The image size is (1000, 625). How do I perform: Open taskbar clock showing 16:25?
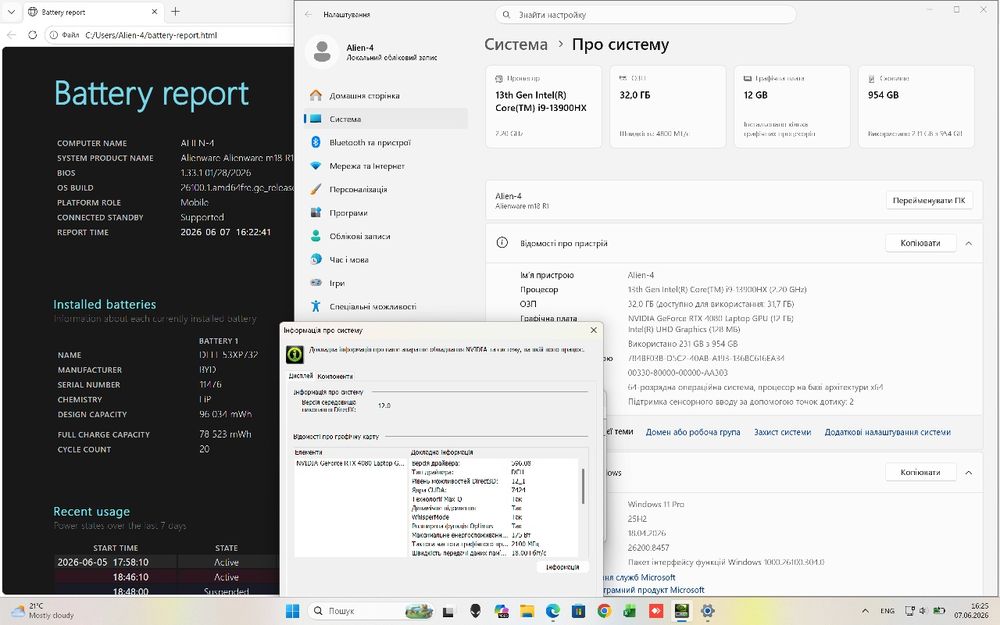pyautogui.click(x=971, y=610)
